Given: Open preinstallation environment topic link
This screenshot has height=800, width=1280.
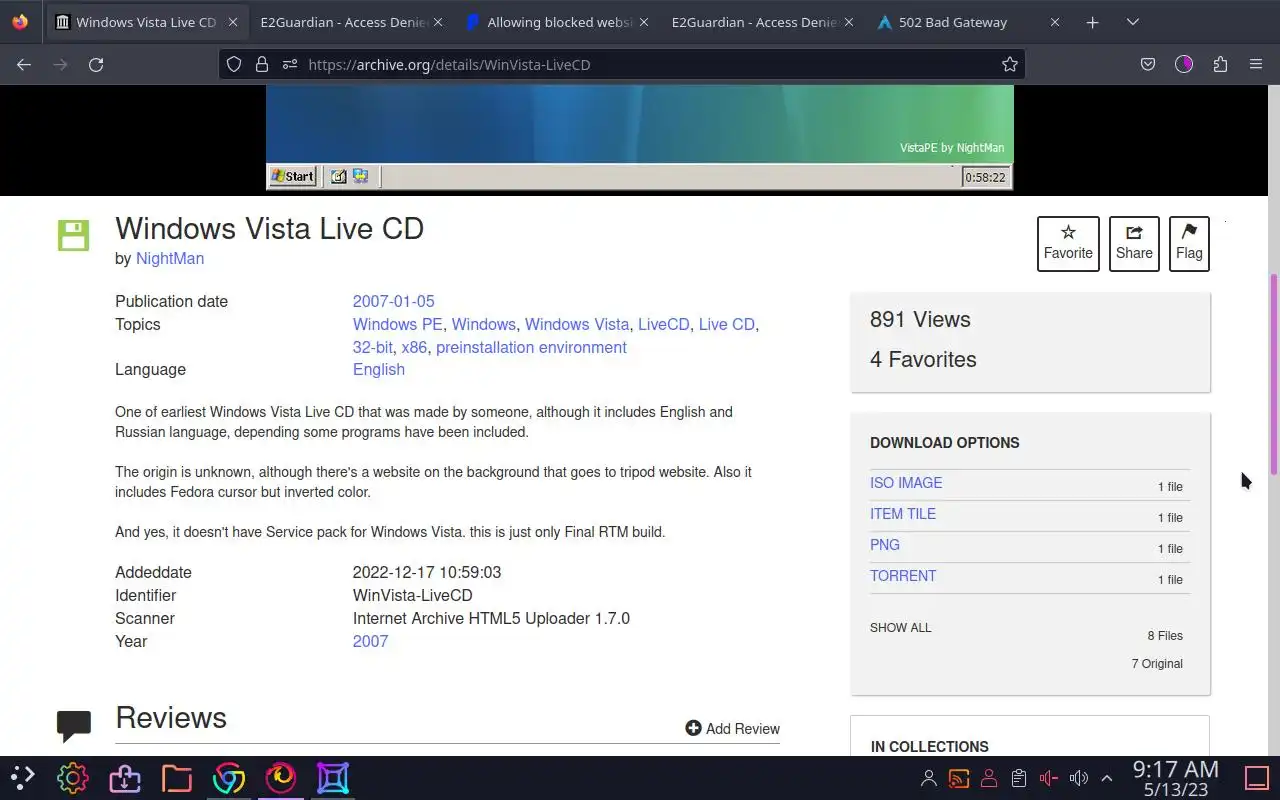Looking at the screenshot, I should tap(531, 347).
